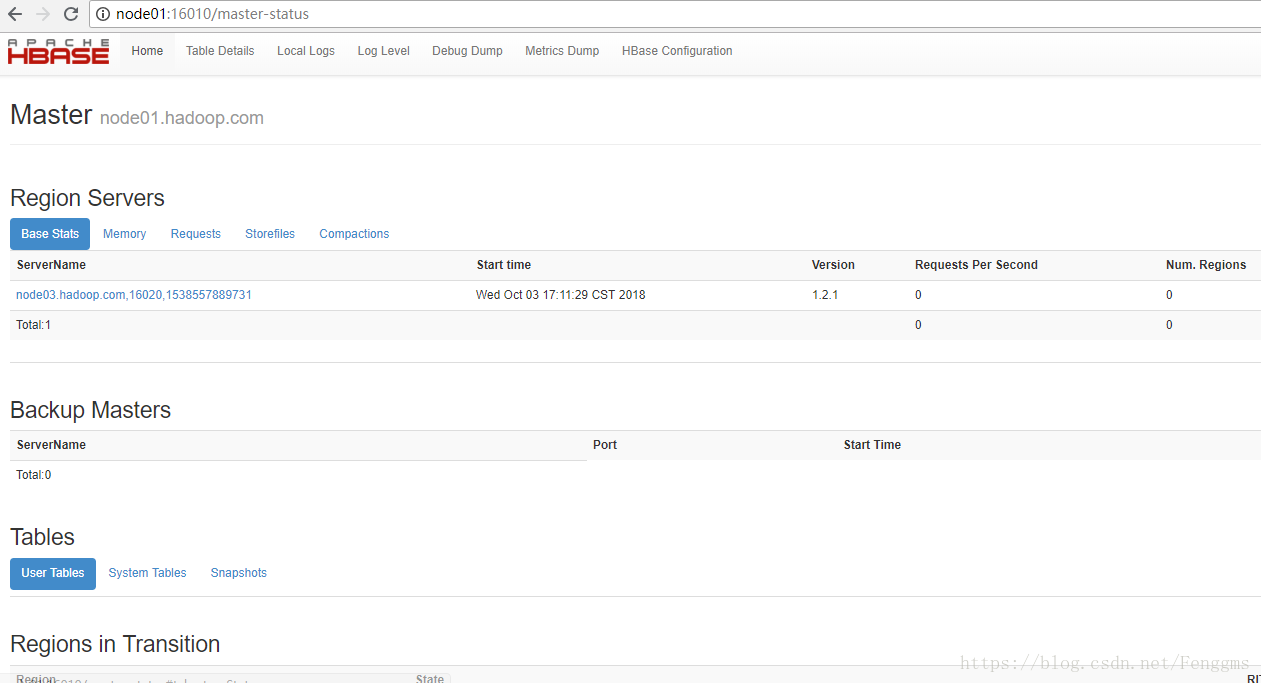Viewport: 1261px width, 683px height.
Task: Click the Total:0 backup masters text
Action: tap(33, 475)
